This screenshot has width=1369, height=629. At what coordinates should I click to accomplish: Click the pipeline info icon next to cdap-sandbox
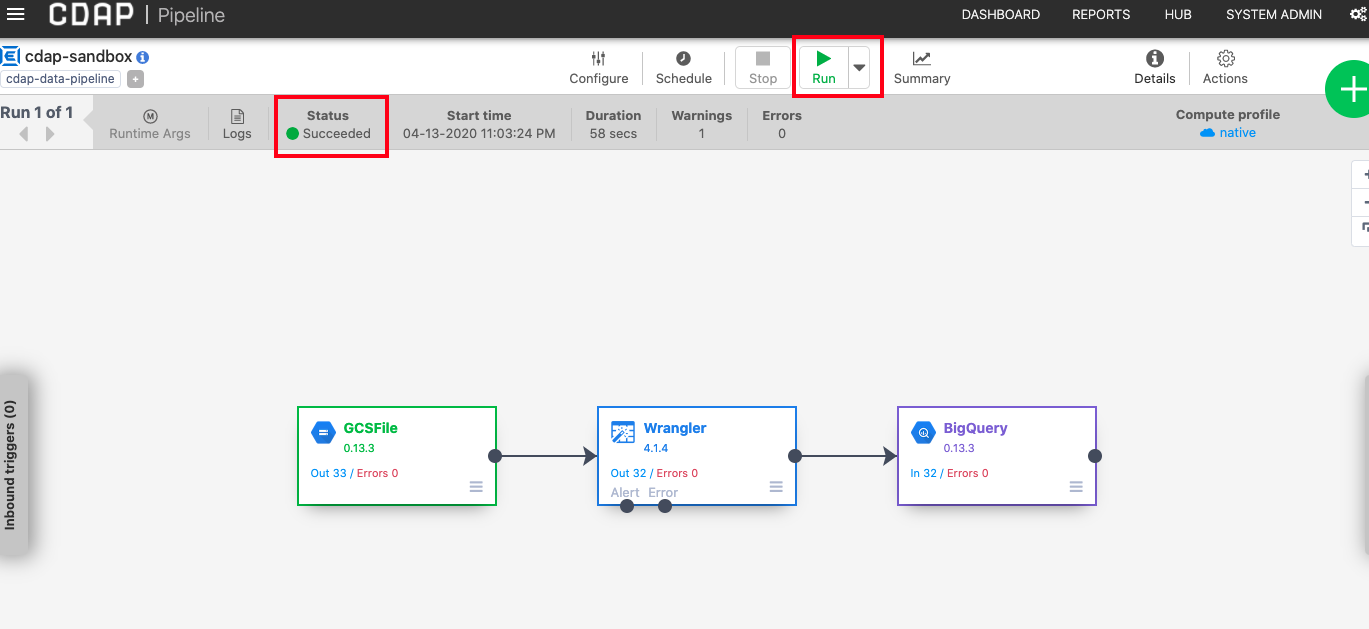143,58
